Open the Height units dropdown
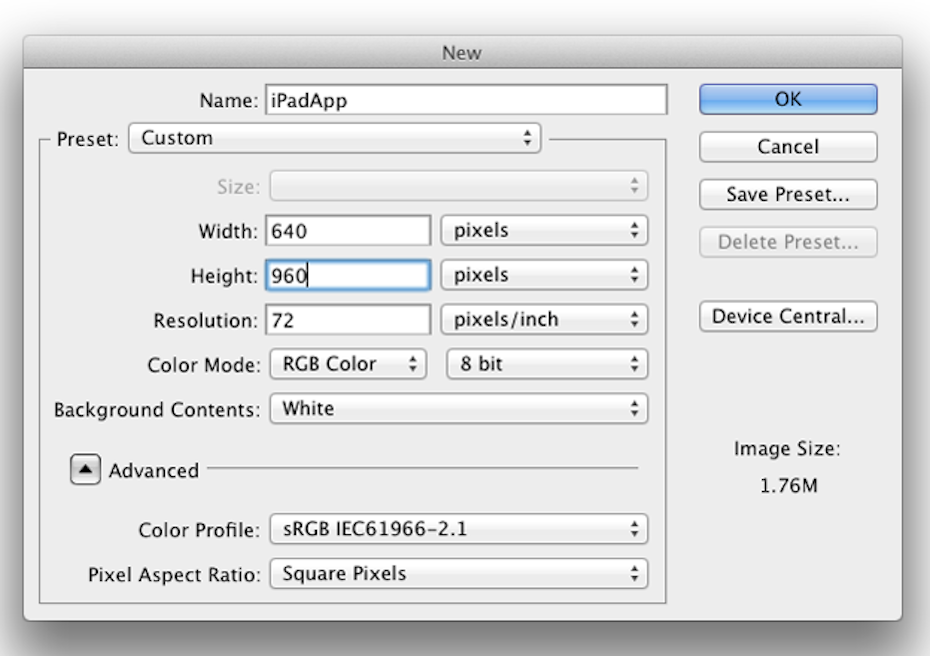This screenshot has width=930, height=656. [x=544, y=275]
